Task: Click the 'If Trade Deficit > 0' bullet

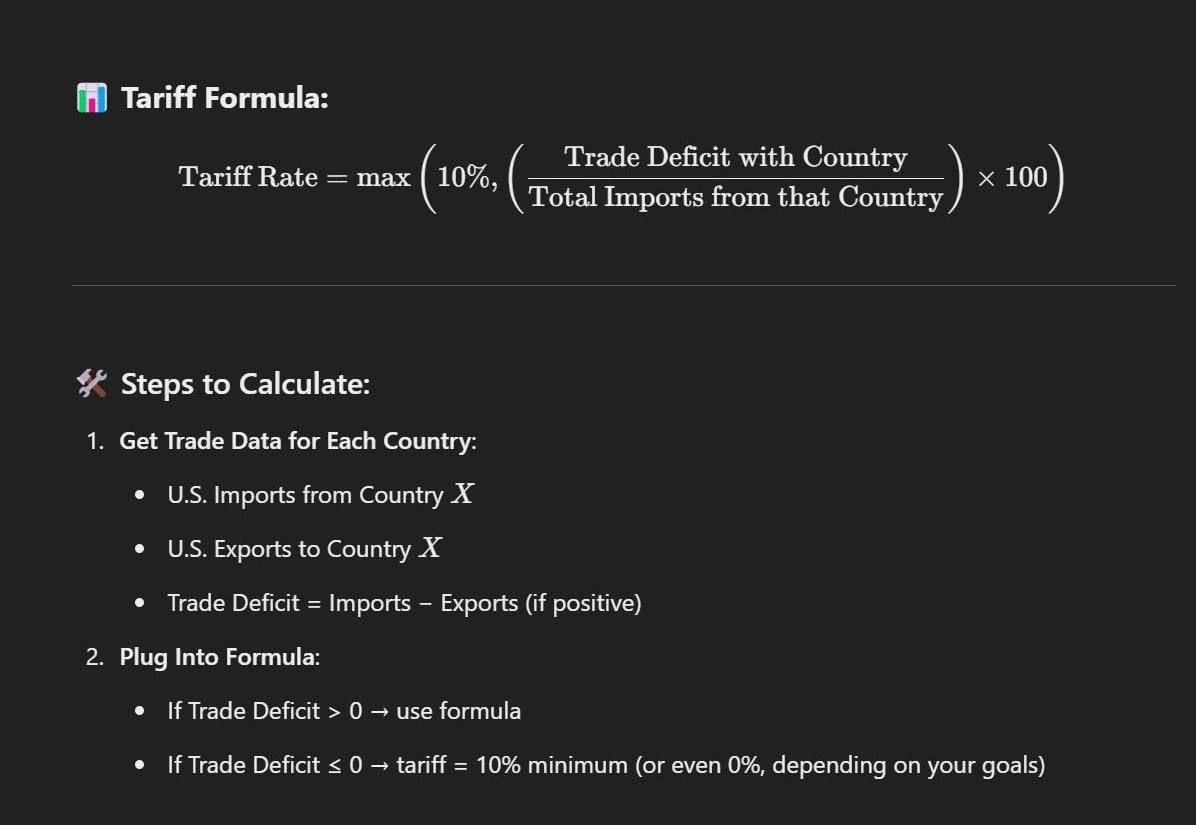Action: [344, 711]
